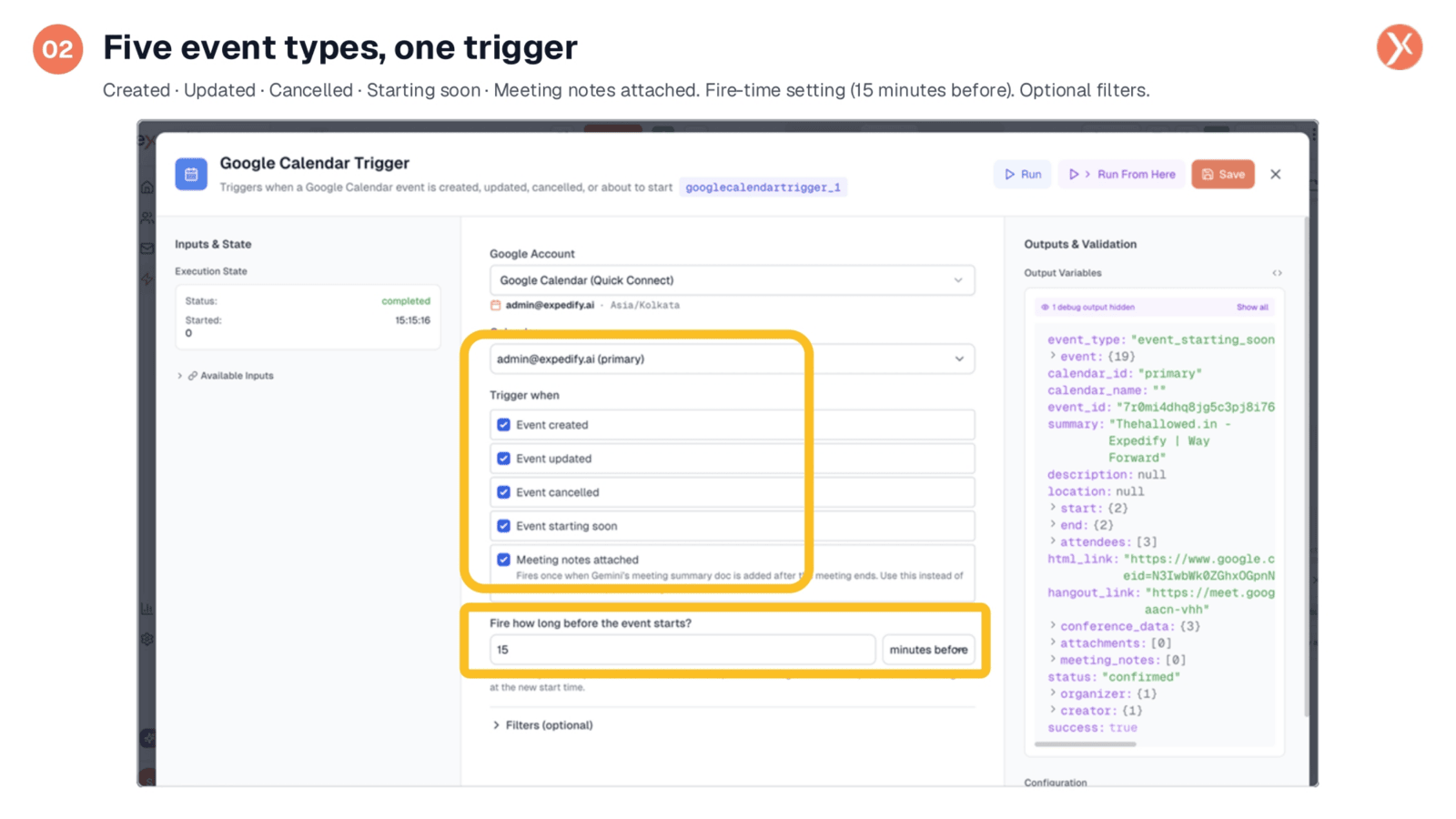The image size is (1456, 819).
Task: Expand the conference_data: {3} output node
Action: (1053, 626)
